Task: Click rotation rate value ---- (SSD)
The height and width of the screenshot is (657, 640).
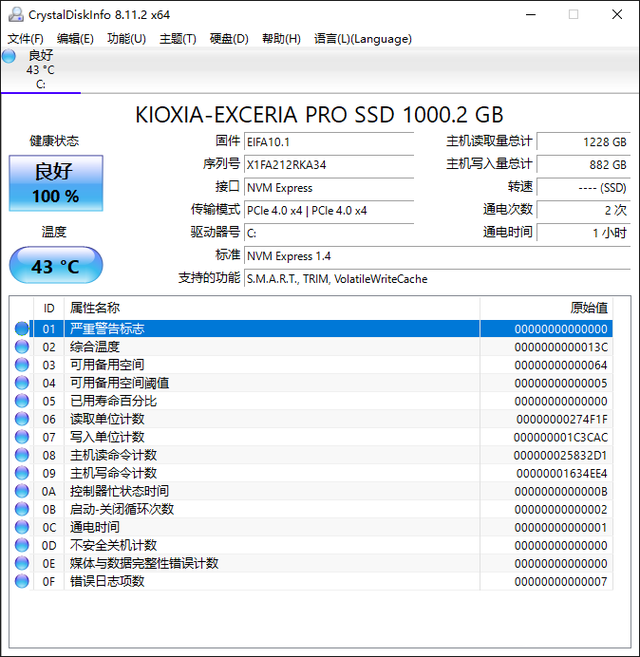Action: click(x=584, y=187)
